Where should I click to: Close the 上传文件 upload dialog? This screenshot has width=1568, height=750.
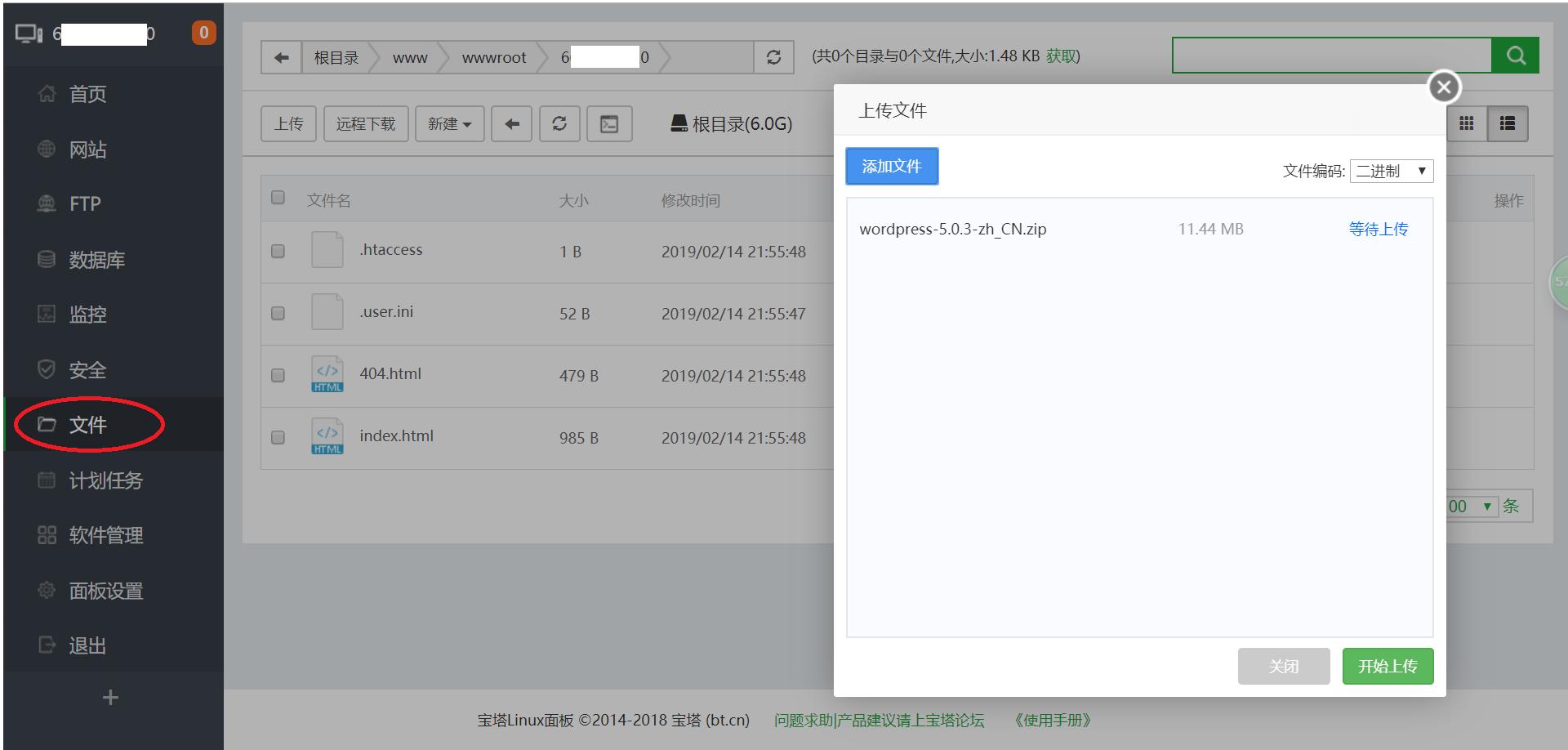pos(1444,87)
